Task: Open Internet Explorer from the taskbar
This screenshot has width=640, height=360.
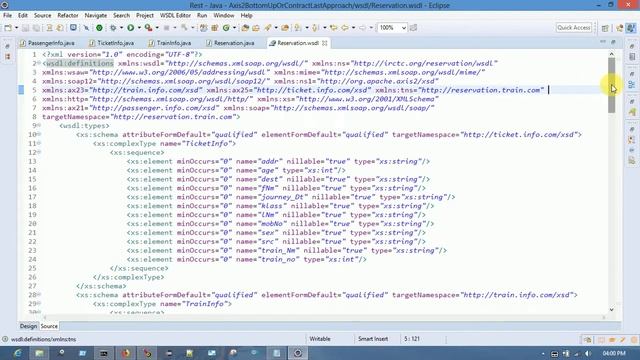Action: pos(18,353)
